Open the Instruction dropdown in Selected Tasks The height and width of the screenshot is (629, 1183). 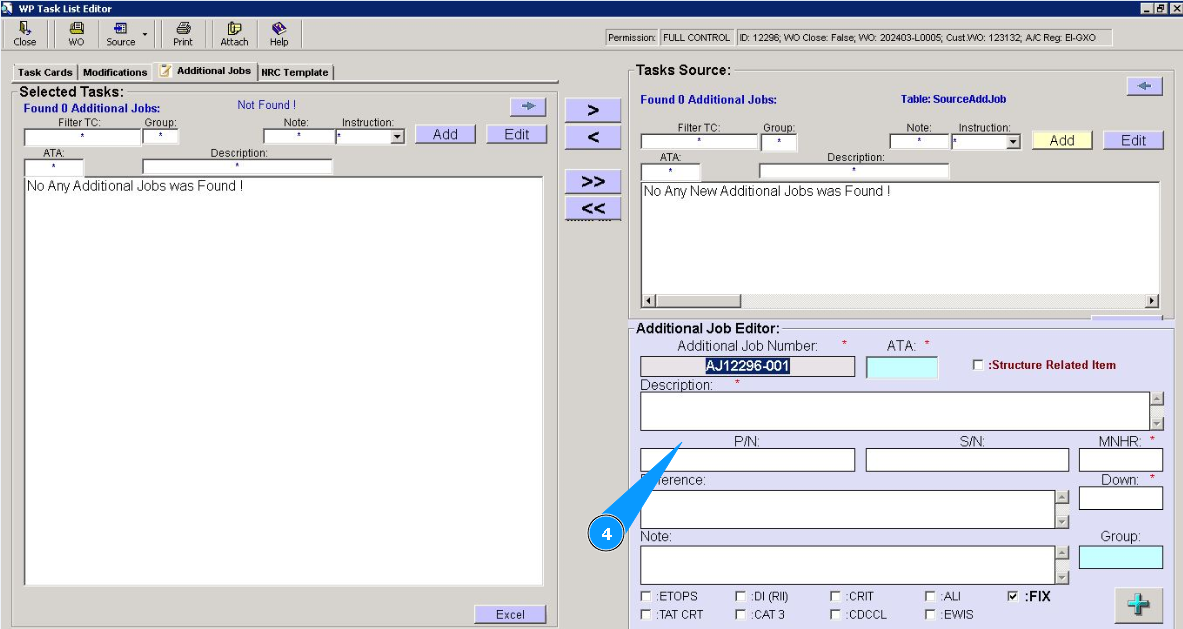pyautogui.click(x=397, y=137)
